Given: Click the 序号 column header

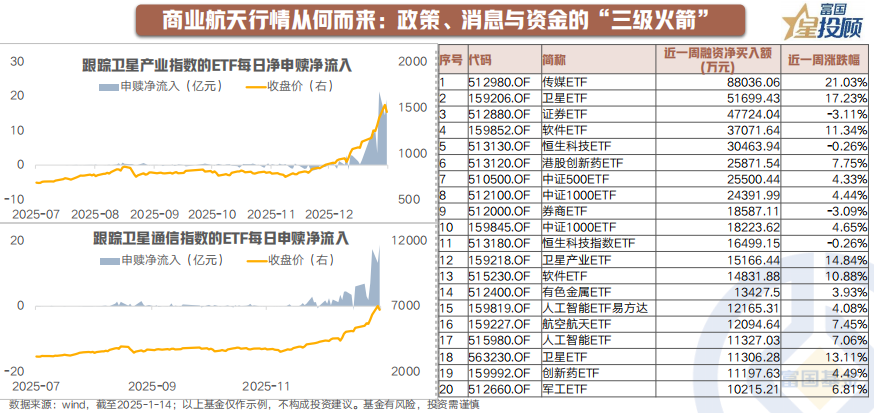Looking at the screenshot, I should click(x=451, y=60).
